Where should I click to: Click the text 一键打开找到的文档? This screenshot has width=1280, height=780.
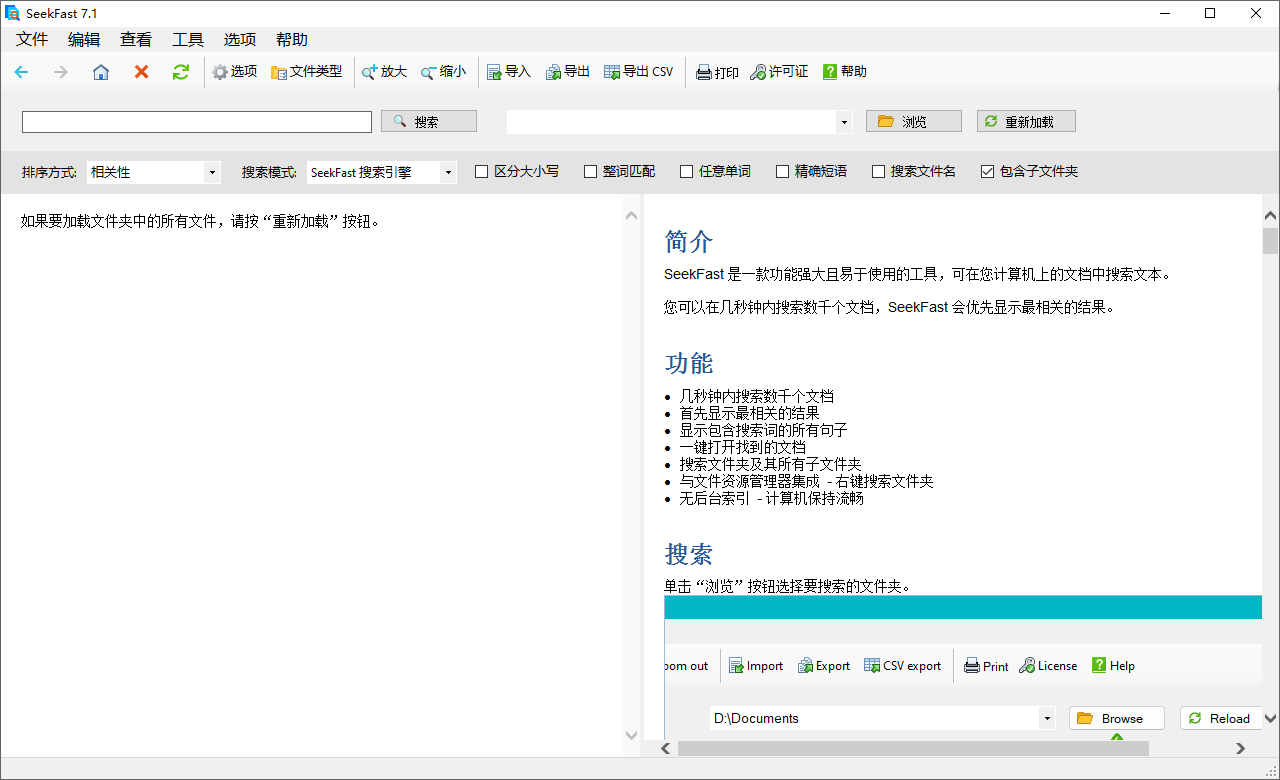[x=742, y=447]
